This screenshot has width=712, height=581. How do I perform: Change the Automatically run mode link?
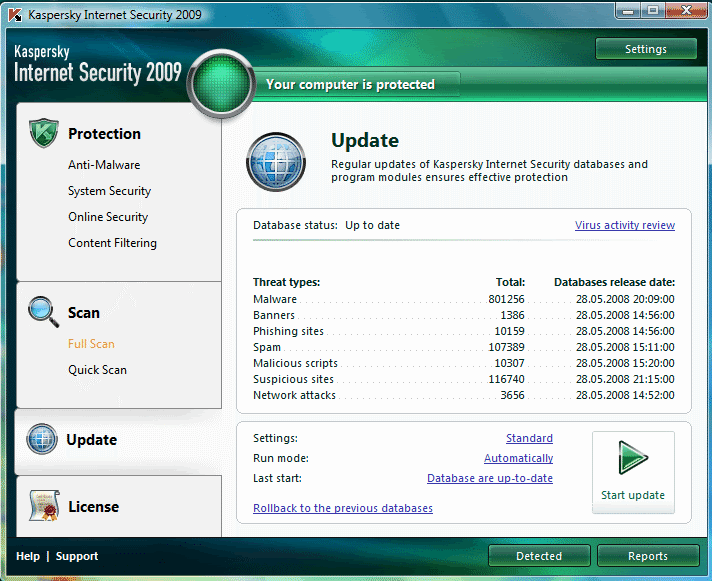pyautogui.click(x=519, y=458)
